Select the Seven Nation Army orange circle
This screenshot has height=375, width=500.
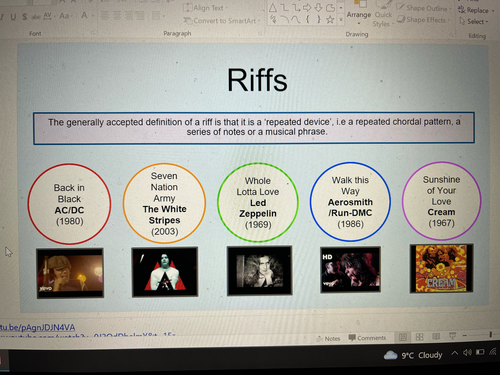pyautogui.click(x=164, y=203)
